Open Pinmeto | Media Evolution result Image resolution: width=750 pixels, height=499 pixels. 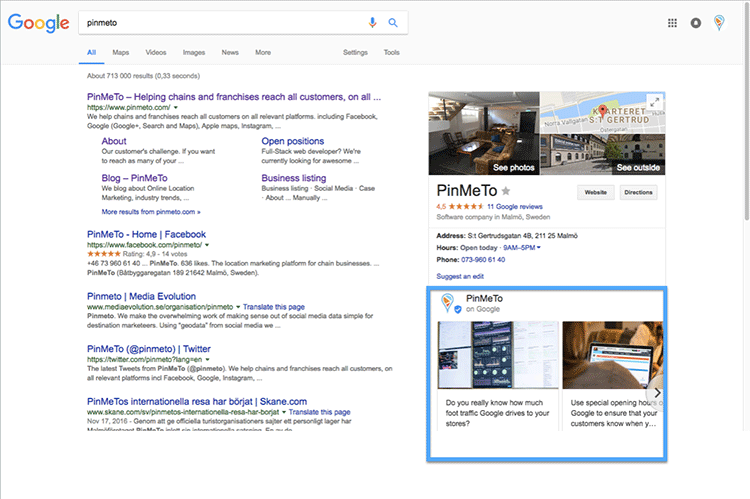pyautogui.click(x=141, y=296)
